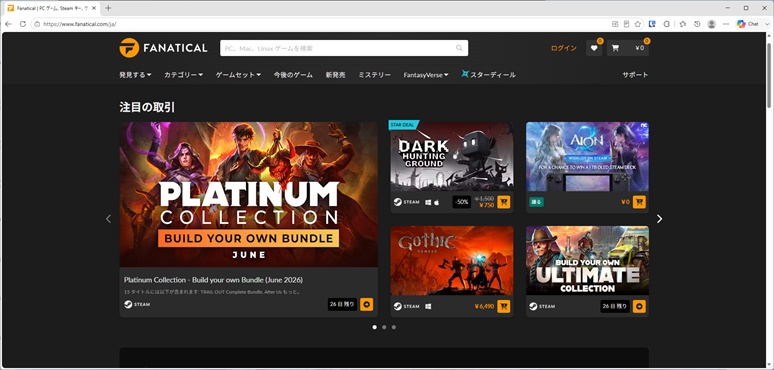Open a new browser tab with plus
Viewport: 774px width, 370px height.
[108, 8]
